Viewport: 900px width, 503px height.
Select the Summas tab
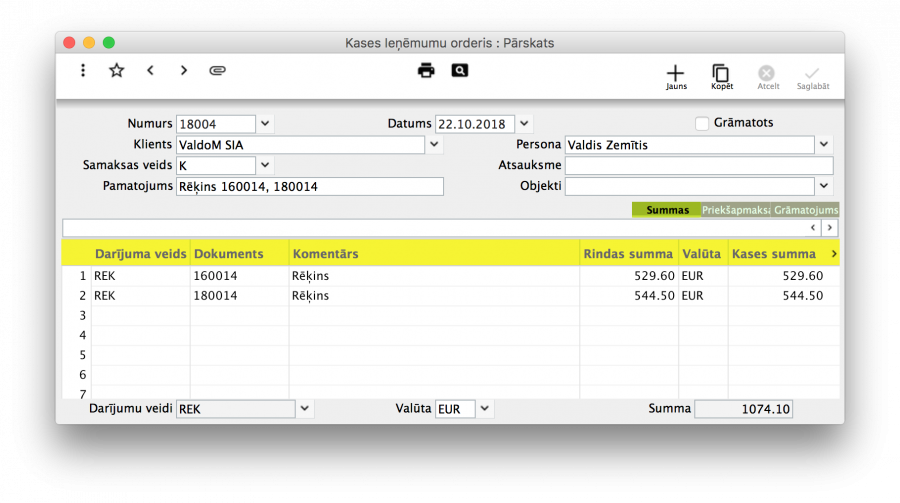pyautogui.click(x=667, y=210)
